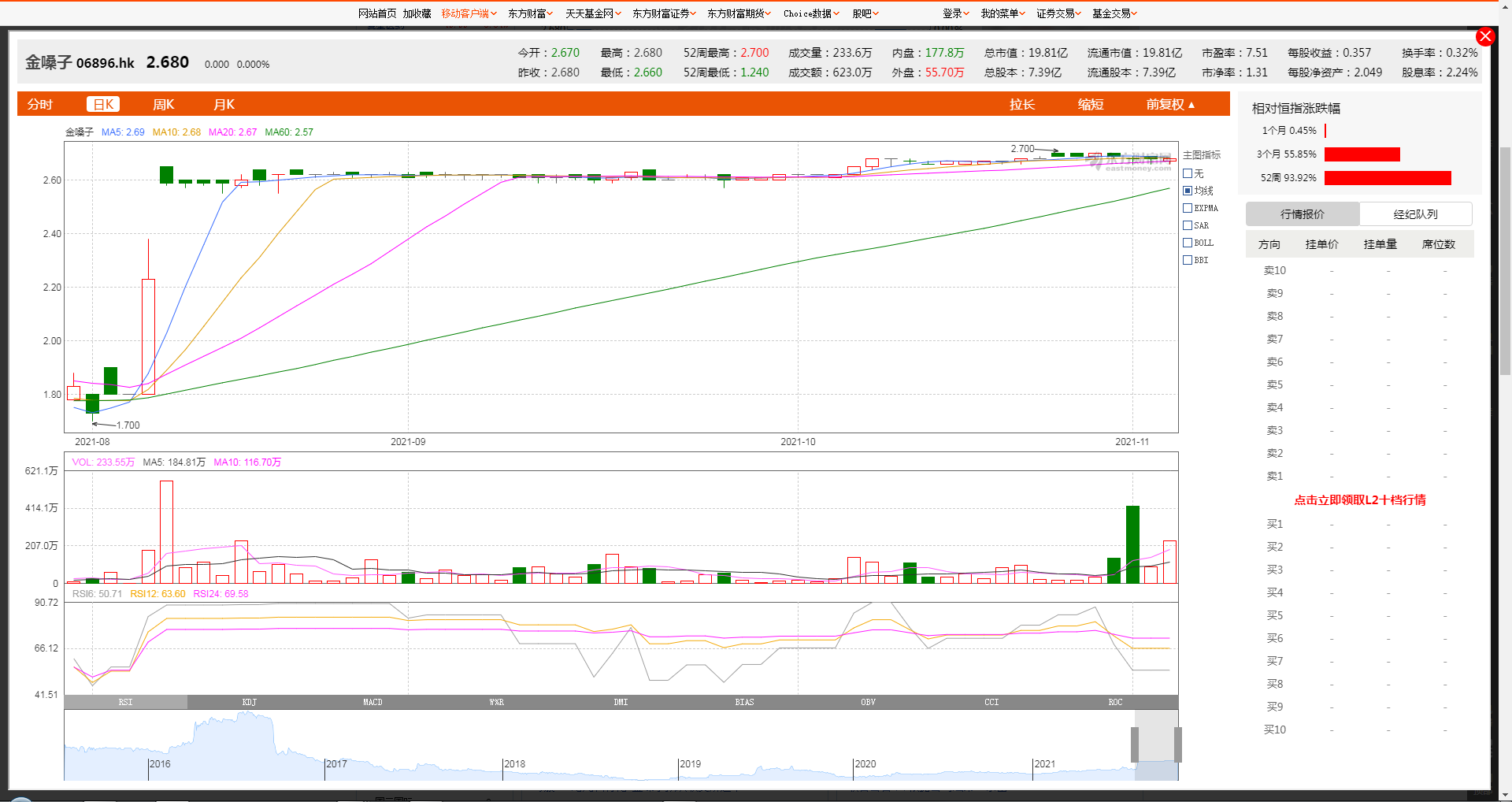Viewport: 1512px width, 802px height.
Task: Switch to the ROC indicator tab
Action: (x=1115, y=702)
